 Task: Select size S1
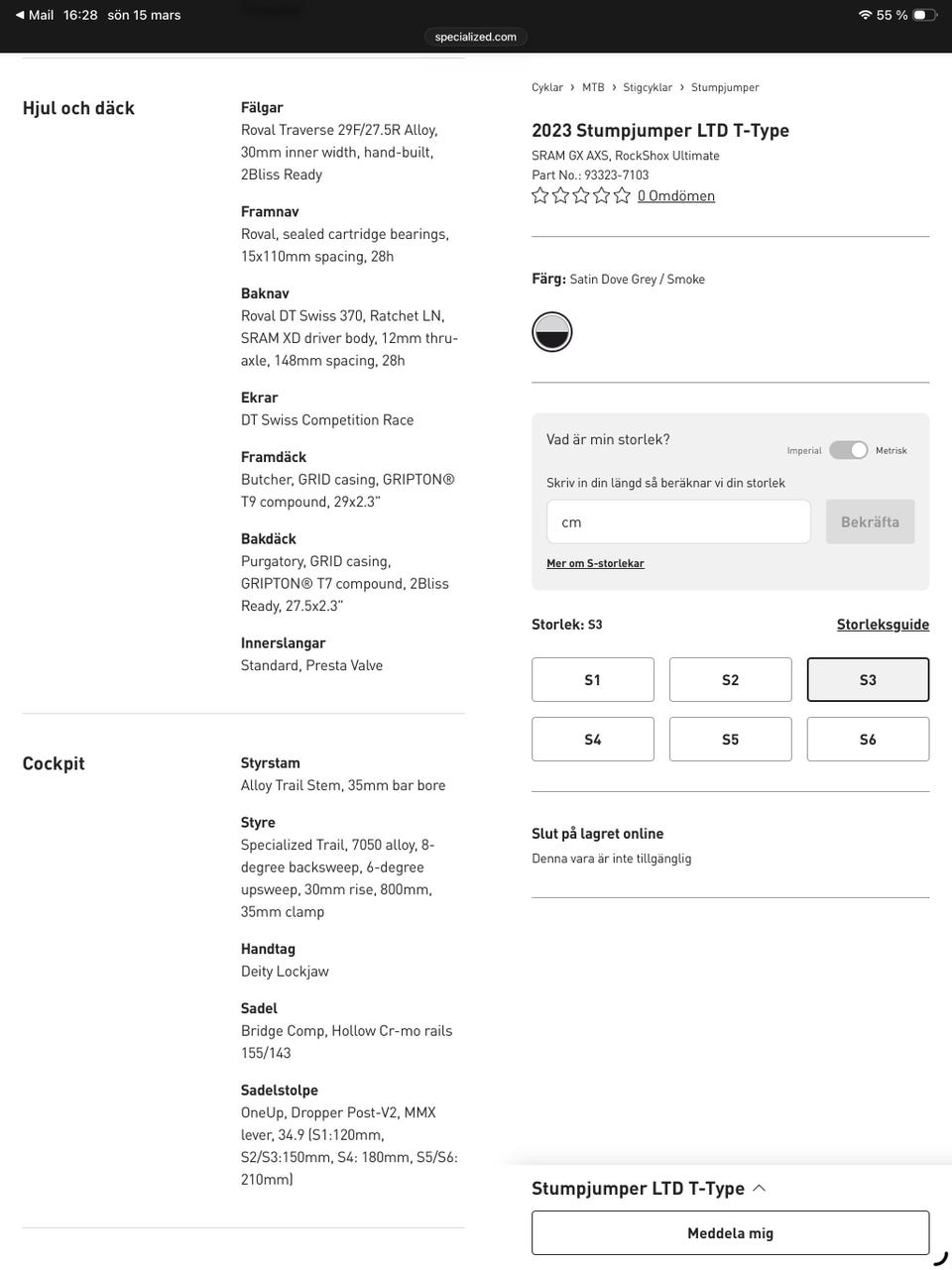point(593,680)
